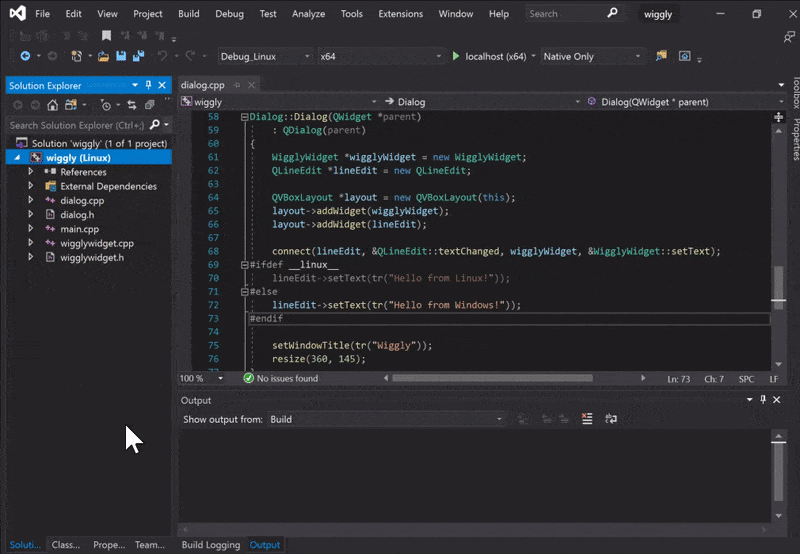
Task: Click the Solution Explorer search magnifier icon
Action: tap(154, 125)
